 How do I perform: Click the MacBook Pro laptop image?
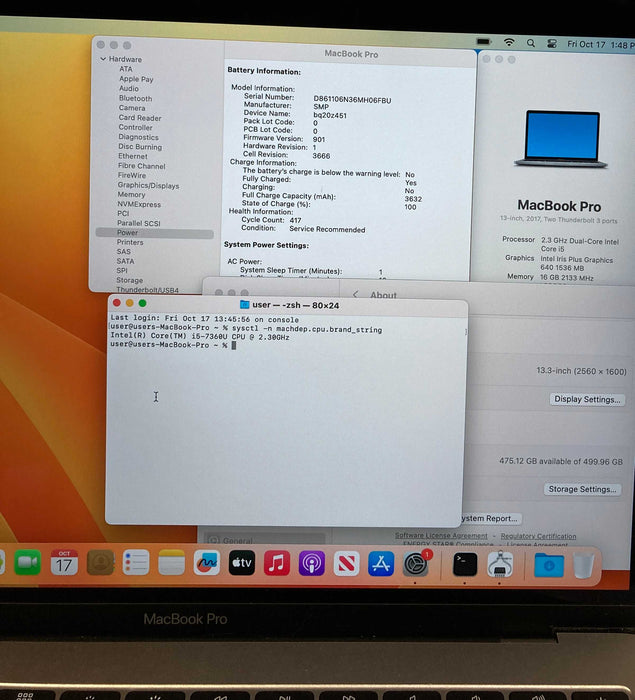(x=561, y=138)
